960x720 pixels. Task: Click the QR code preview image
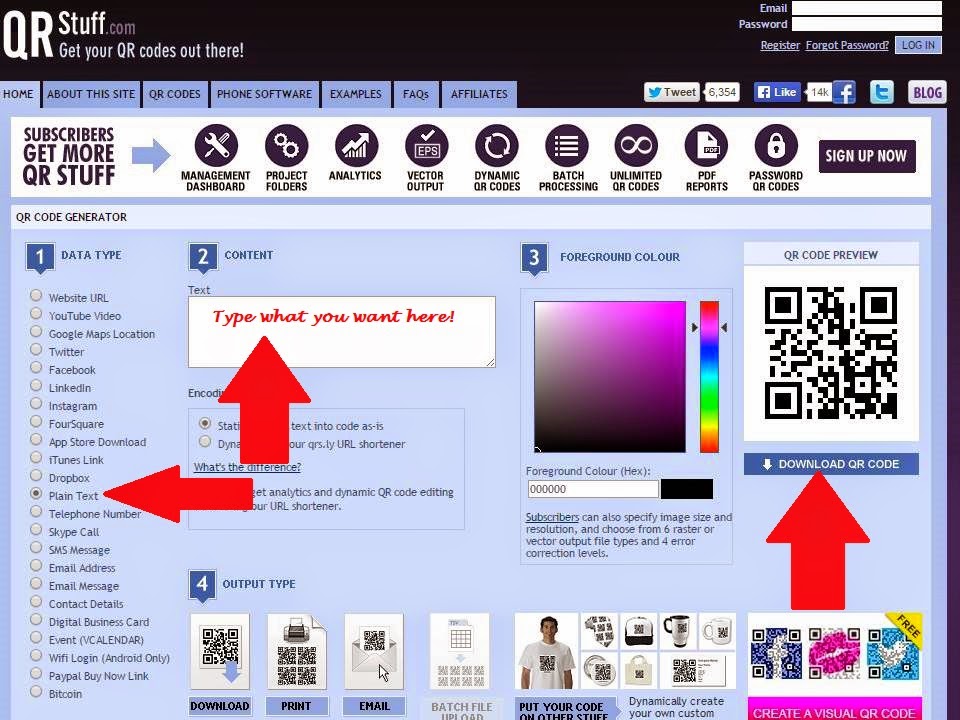tap(831, 353)
